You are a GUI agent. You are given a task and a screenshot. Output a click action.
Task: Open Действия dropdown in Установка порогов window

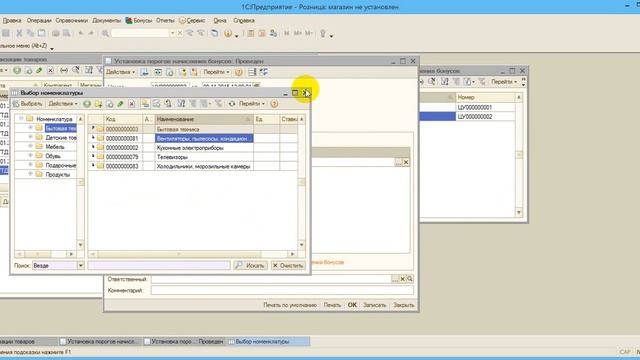point(120,72)
